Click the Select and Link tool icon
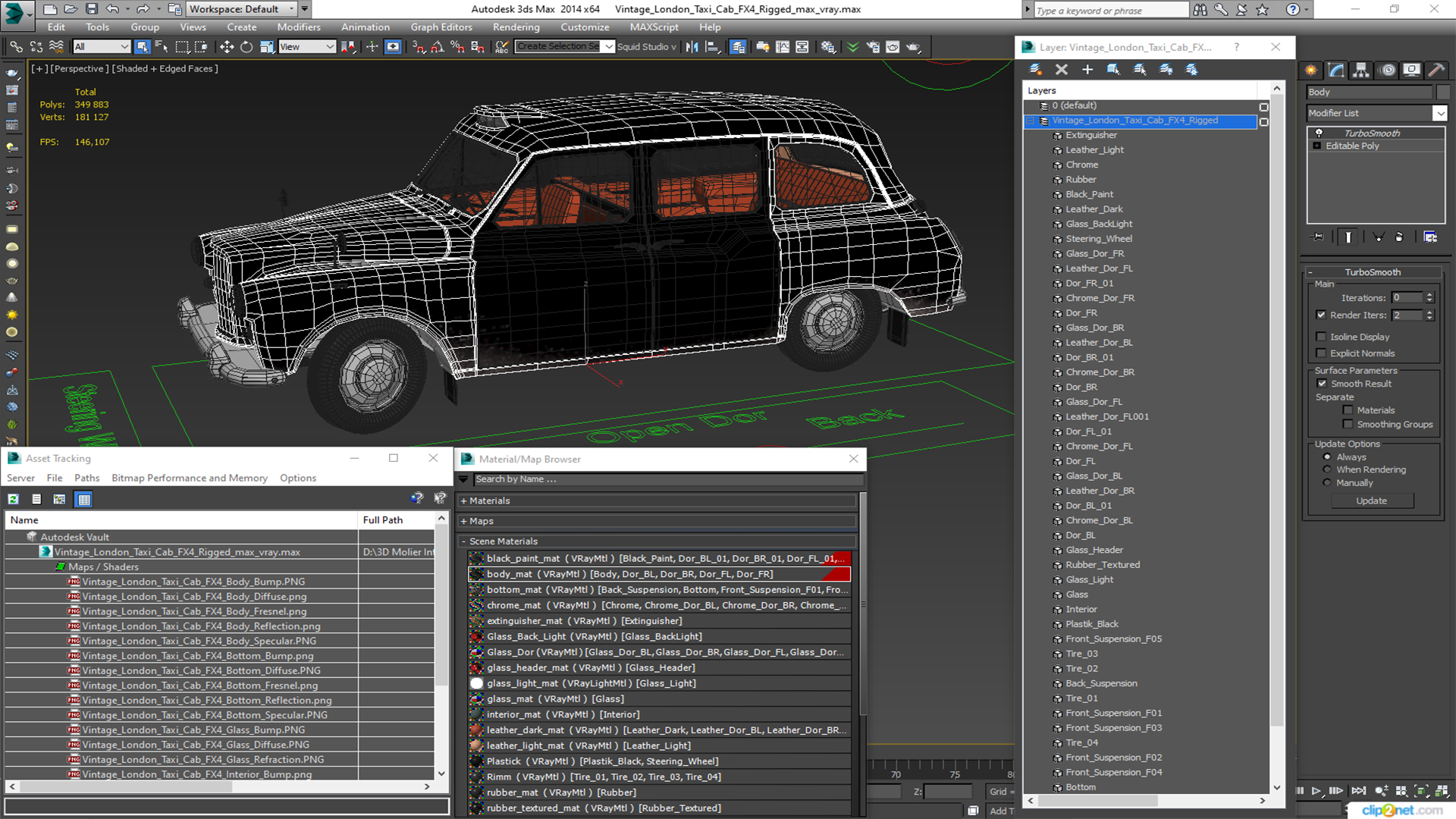The height and width of the screenshot is (819, 1456). [x=15, y=47]
